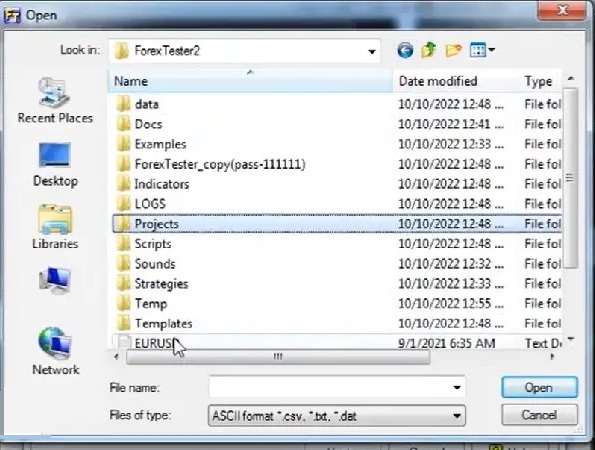Click the vertical scrollbar thumb

pos(570,178)
